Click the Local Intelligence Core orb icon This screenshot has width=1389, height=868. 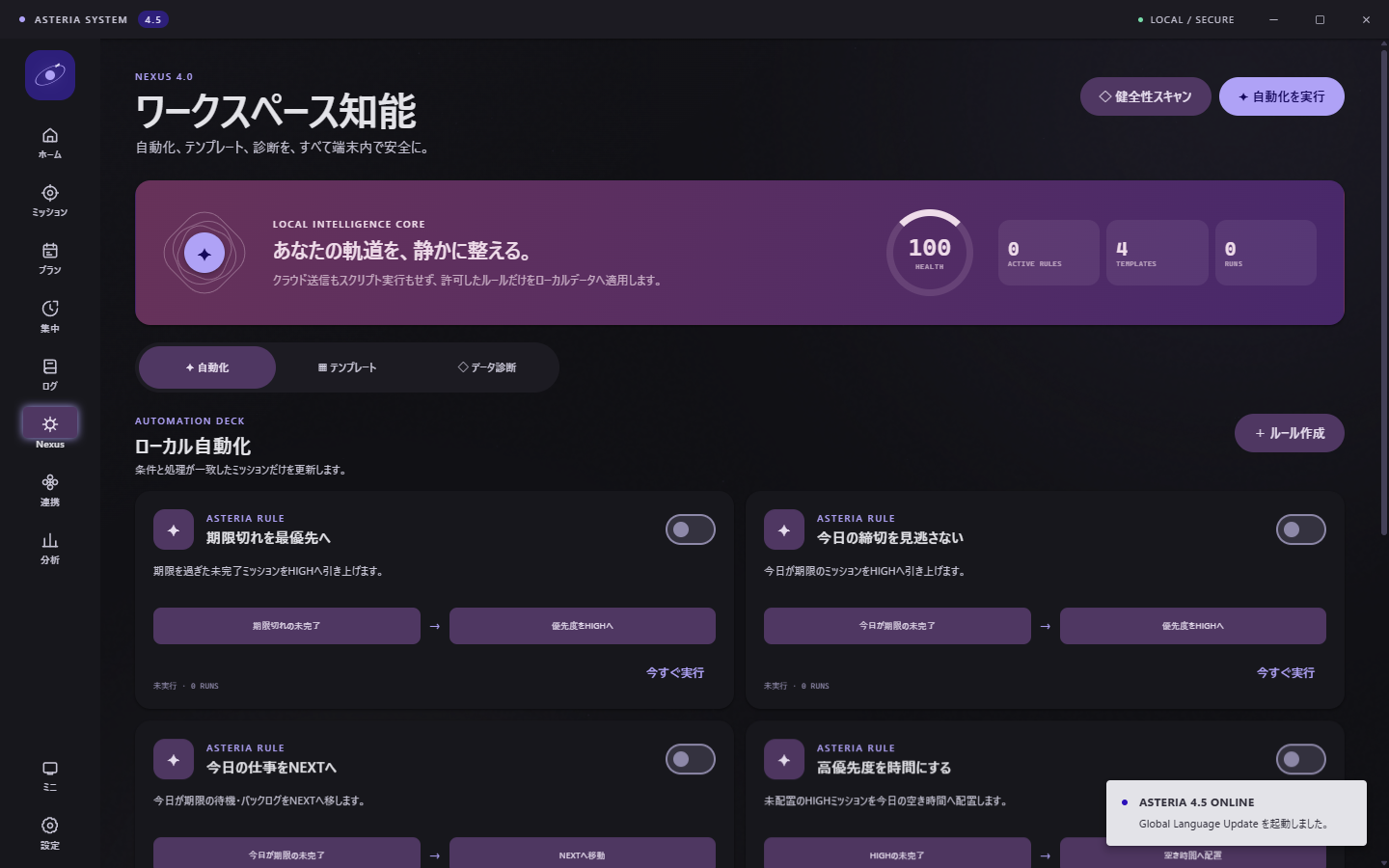point(204,253)
